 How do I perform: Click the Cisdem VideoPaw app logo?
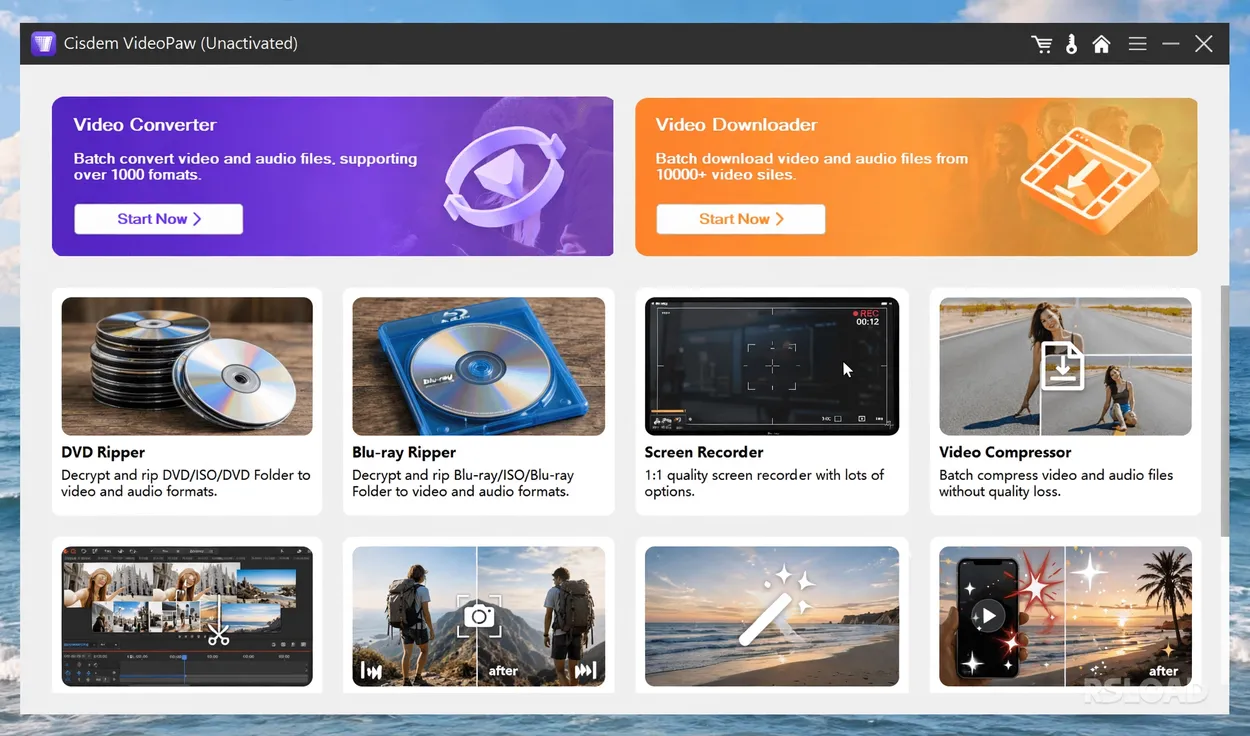[x=43, y=44]
